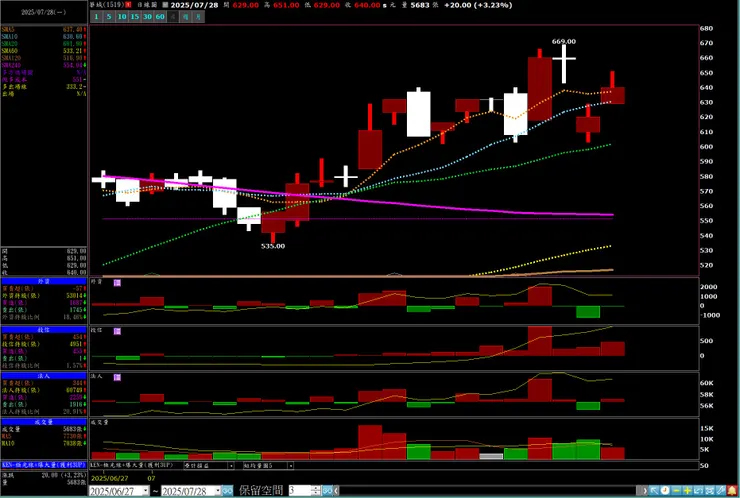Switch chart to 5-minute period
740x498 pixels.
point(109,17)
